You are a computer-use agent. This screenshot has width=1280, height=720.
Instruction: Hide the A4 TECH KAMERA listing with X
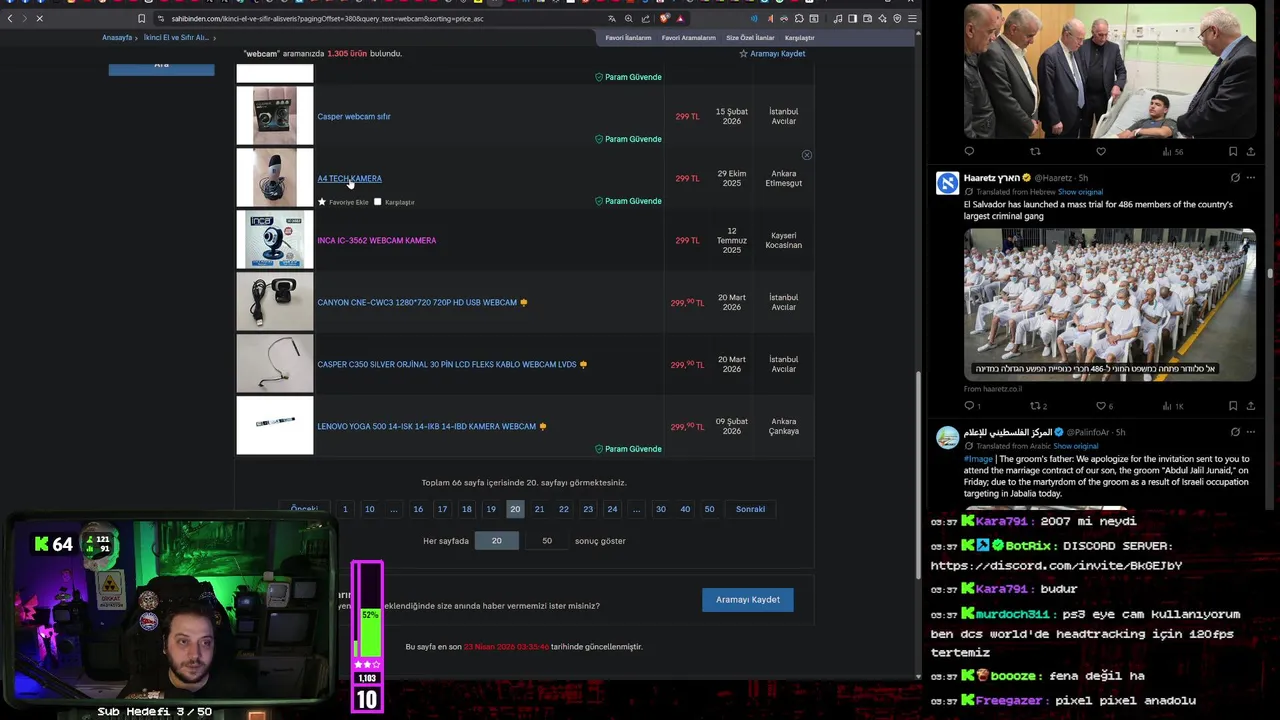[x=807, y=155]
